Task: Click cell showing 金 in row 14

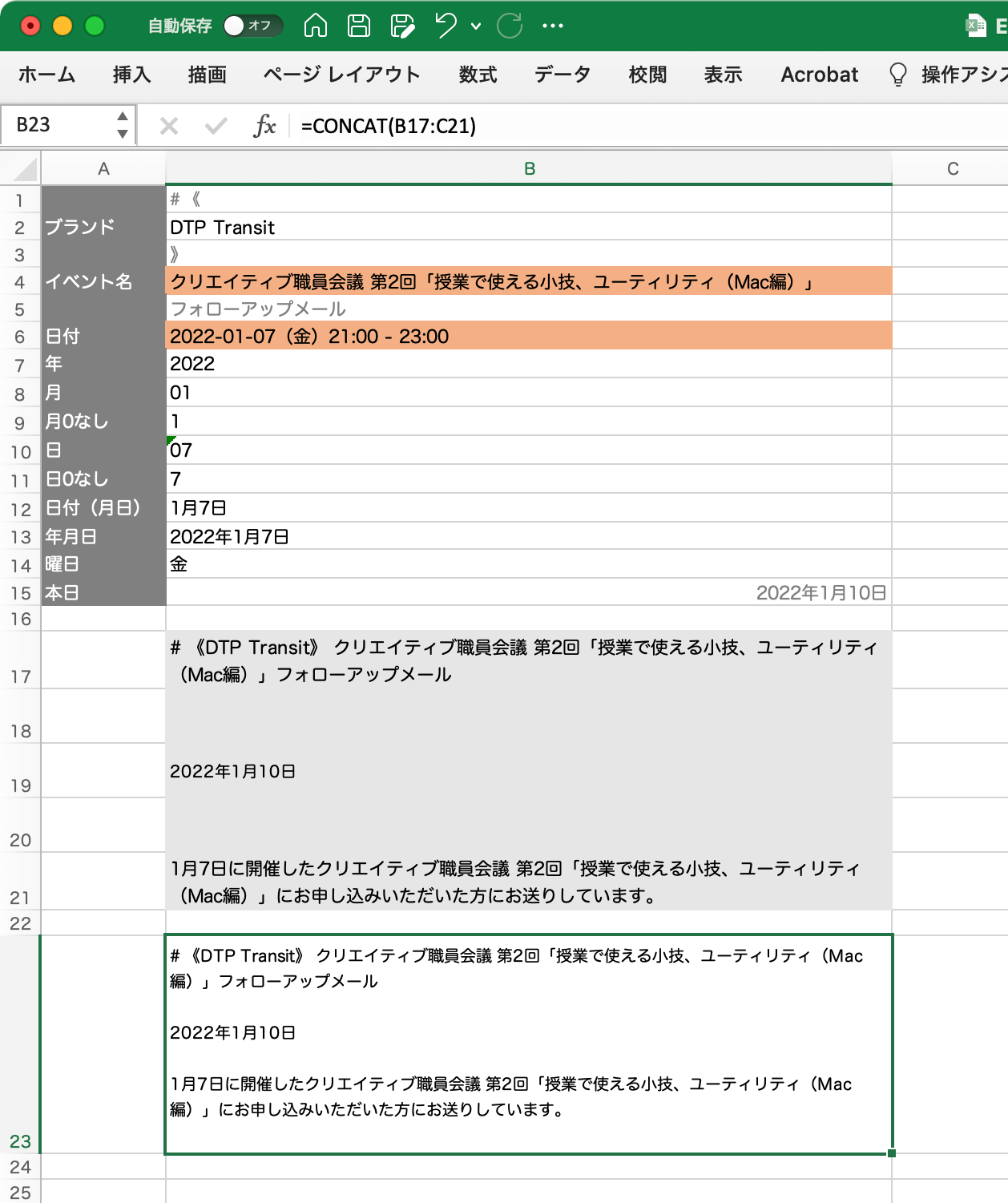Action: (529, 563)
